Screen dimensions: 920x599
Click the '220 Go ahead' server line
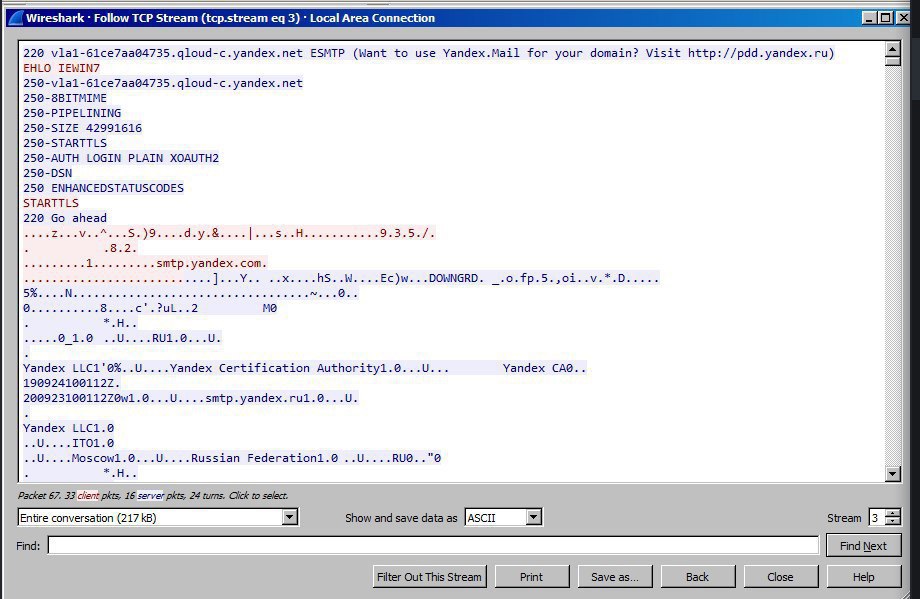(65, 218)
